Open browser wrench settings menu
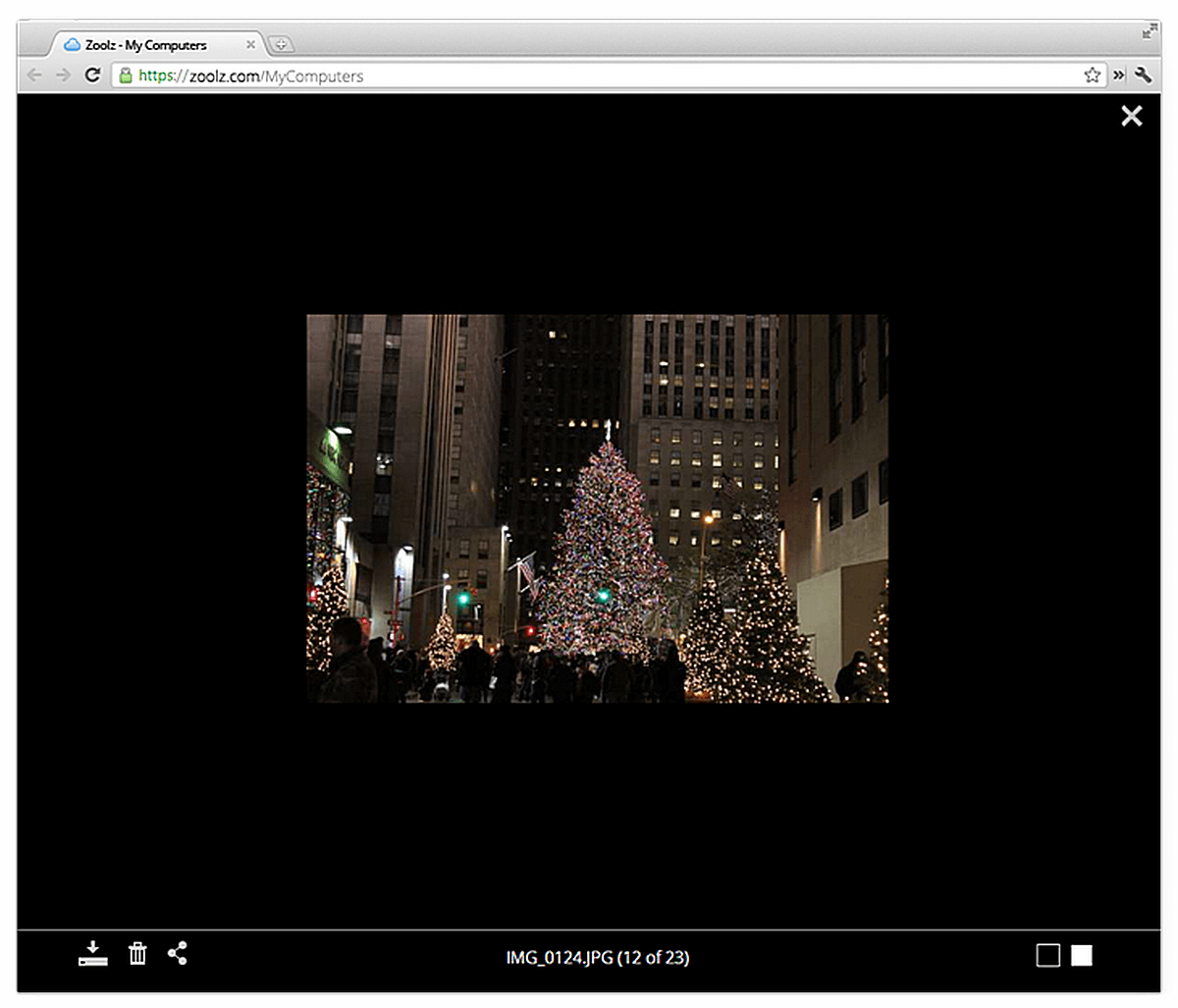Image resolution: width=1178 pixels, height=1008 pixels. (x=1143, y=75)
